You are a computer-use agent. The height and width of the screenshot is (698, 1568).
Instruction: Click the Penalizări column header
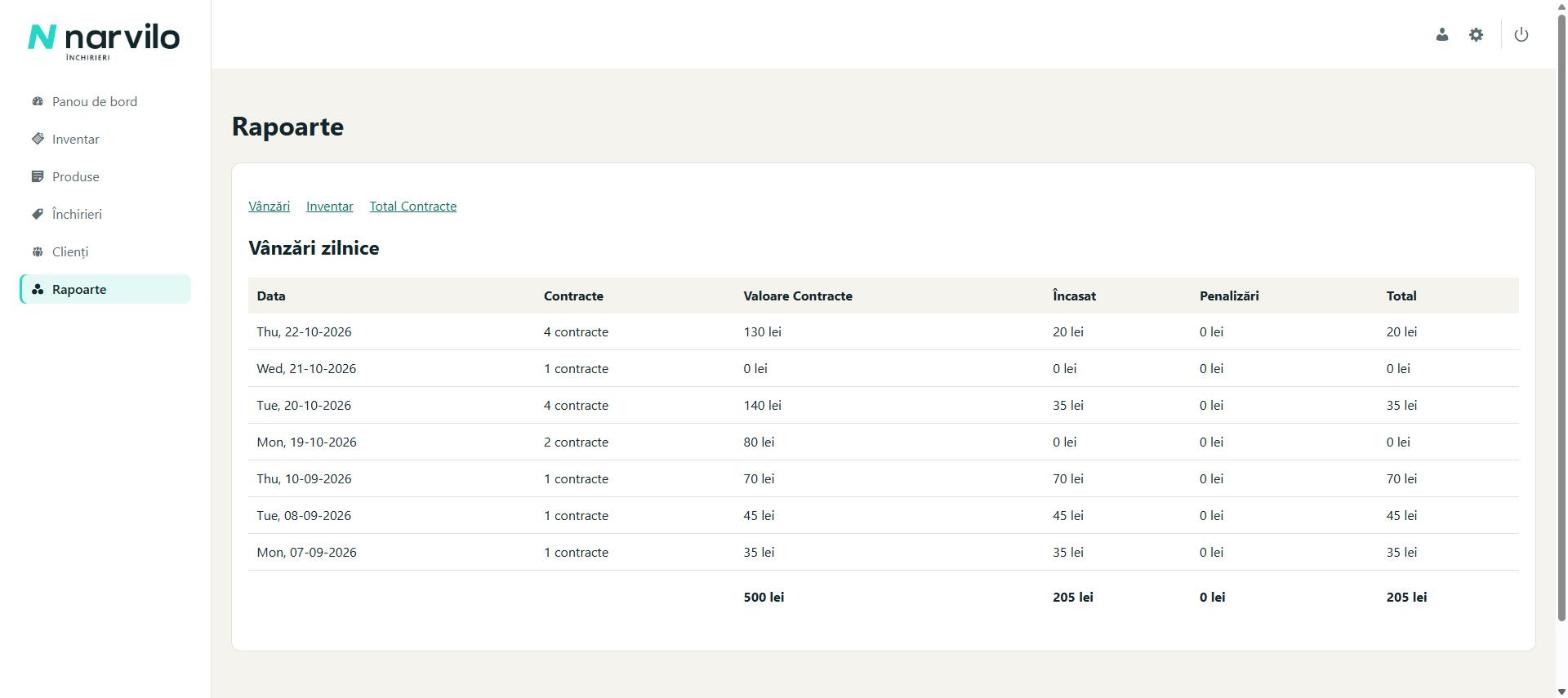pyautogui.click(x=1229, y=296)
